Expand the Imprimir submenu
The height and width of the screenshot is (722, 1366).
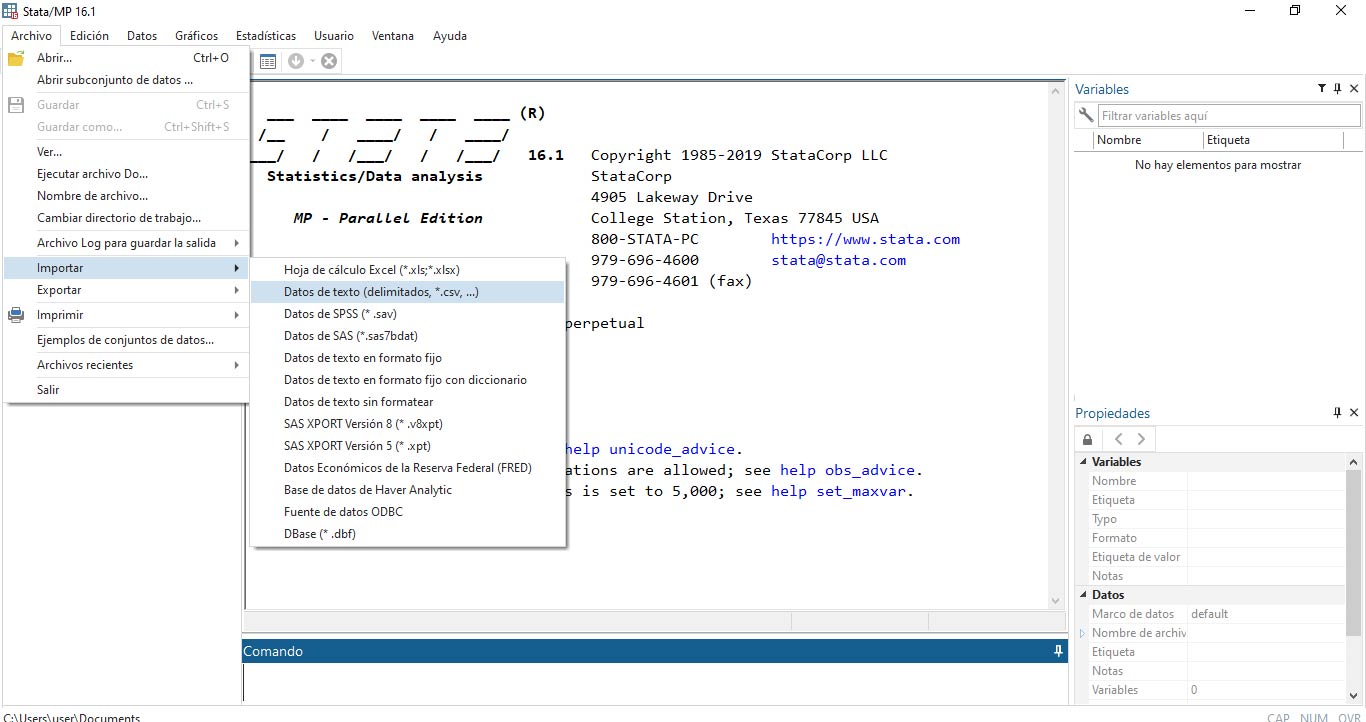click(126, 315)
